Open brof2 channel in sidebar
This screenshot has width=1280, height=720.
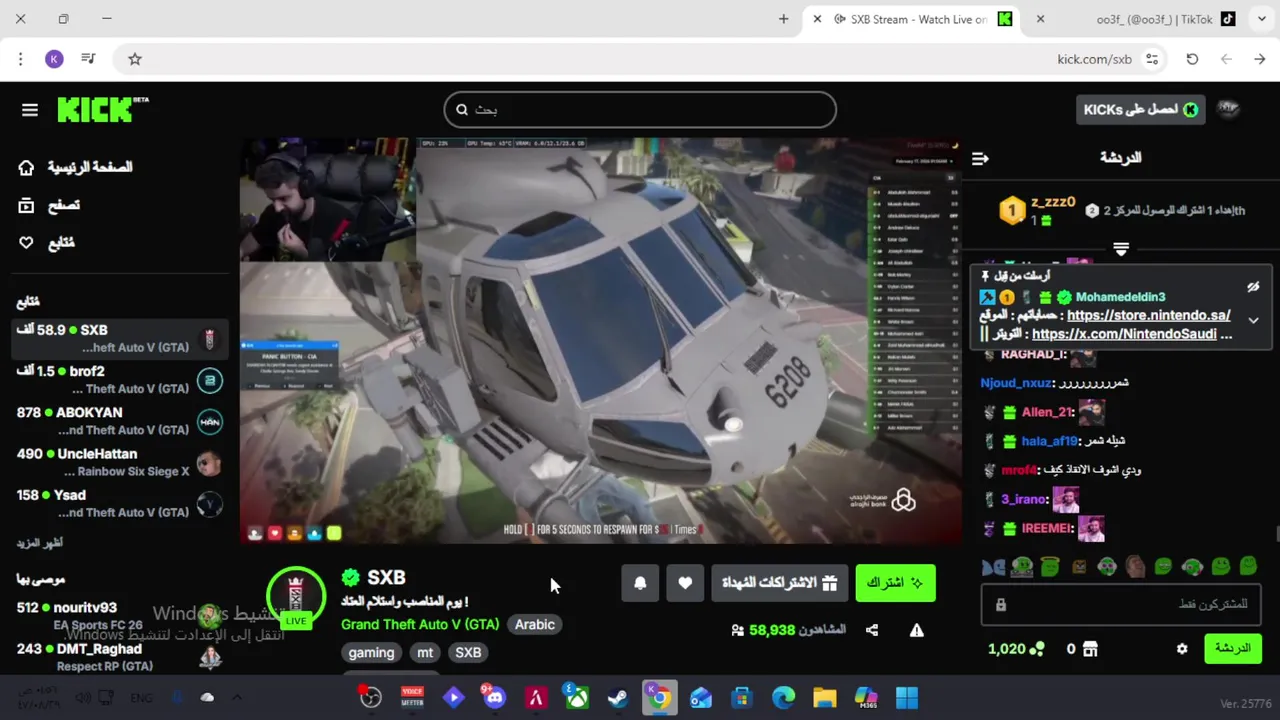pos(120,380)
